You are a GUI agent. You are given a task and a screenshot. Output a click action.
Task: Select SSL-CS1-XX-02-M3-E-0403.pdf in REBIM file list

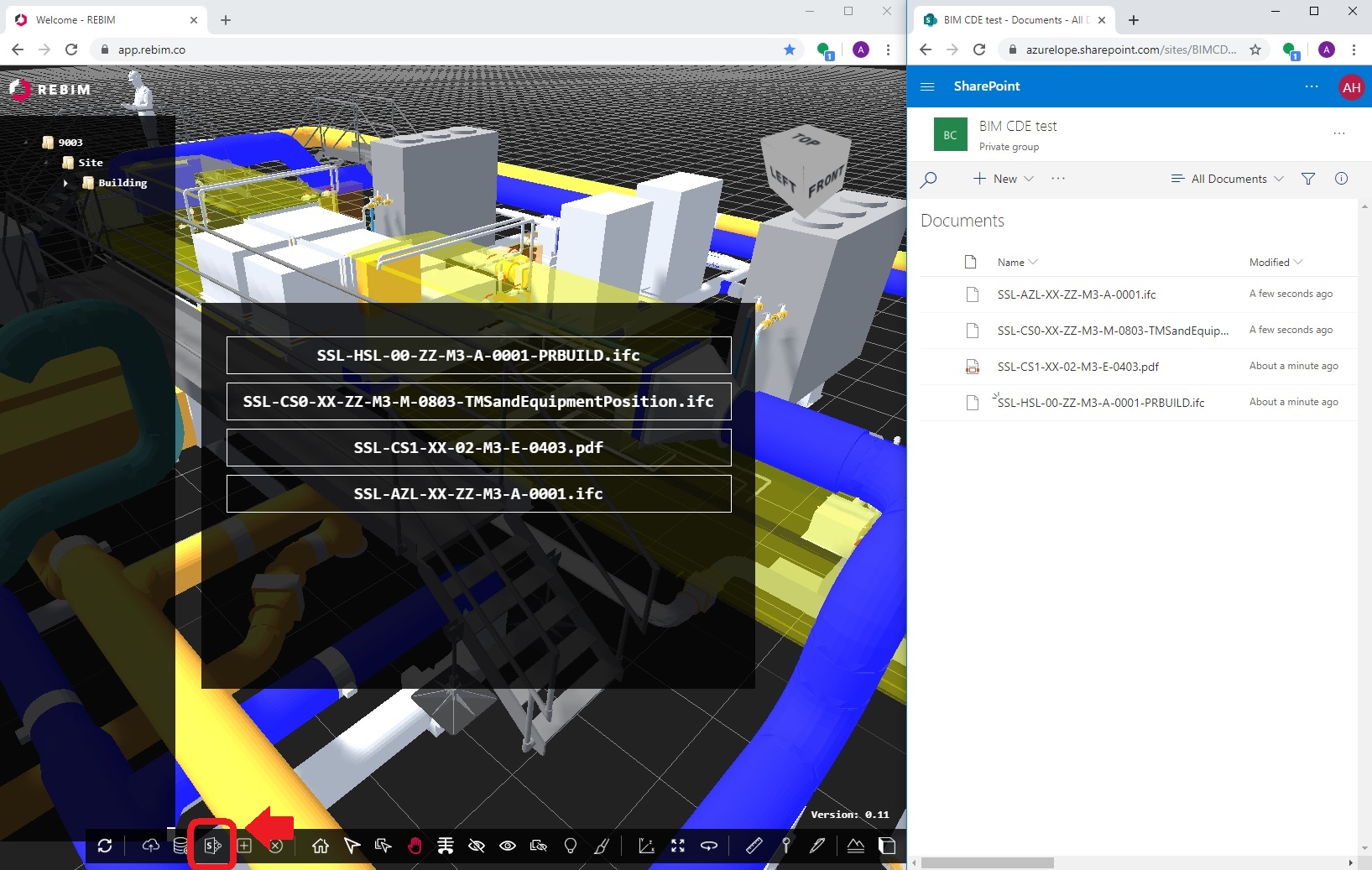478,447
